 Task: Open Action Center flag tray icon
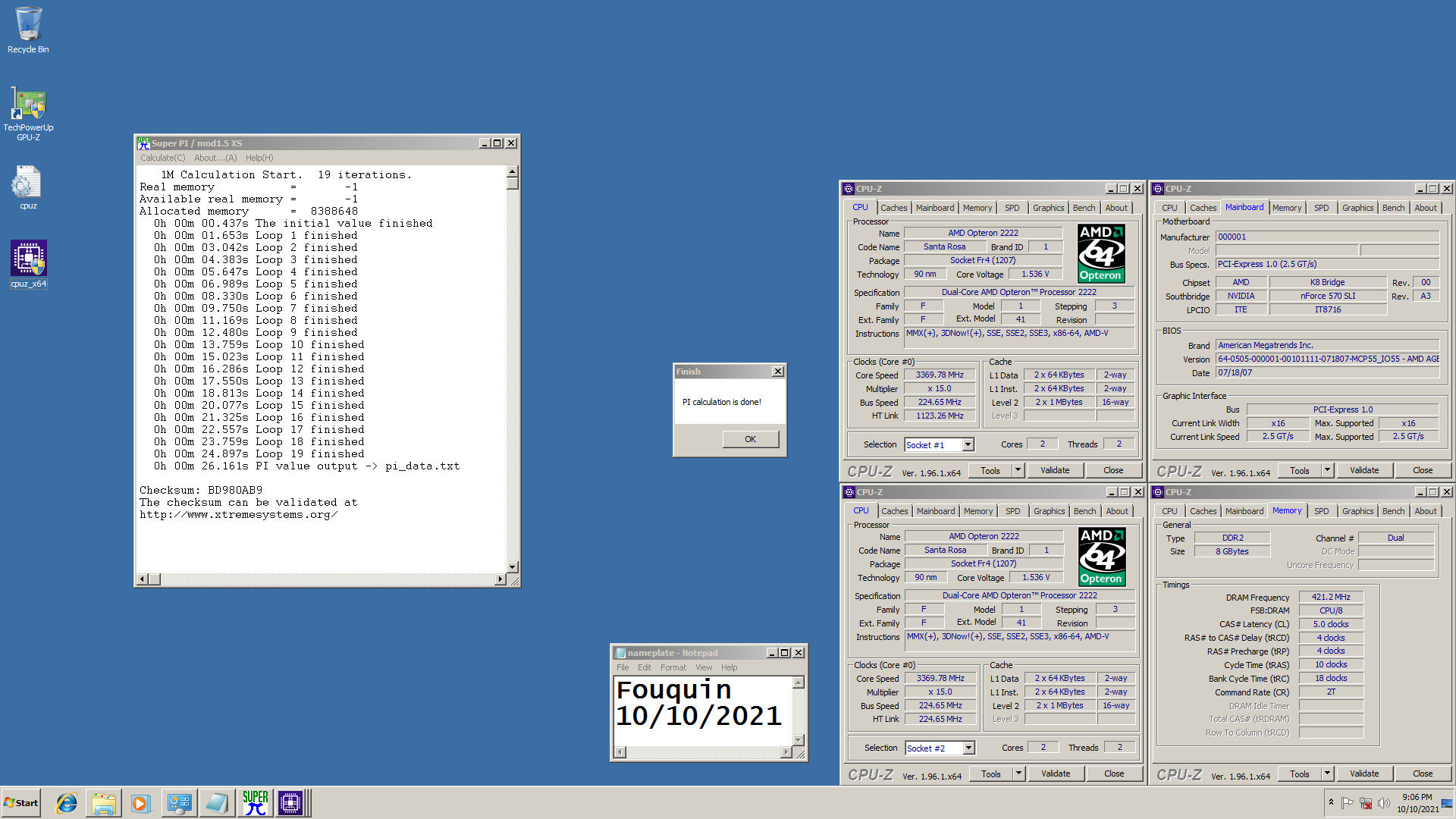[x=1348, y=803]
